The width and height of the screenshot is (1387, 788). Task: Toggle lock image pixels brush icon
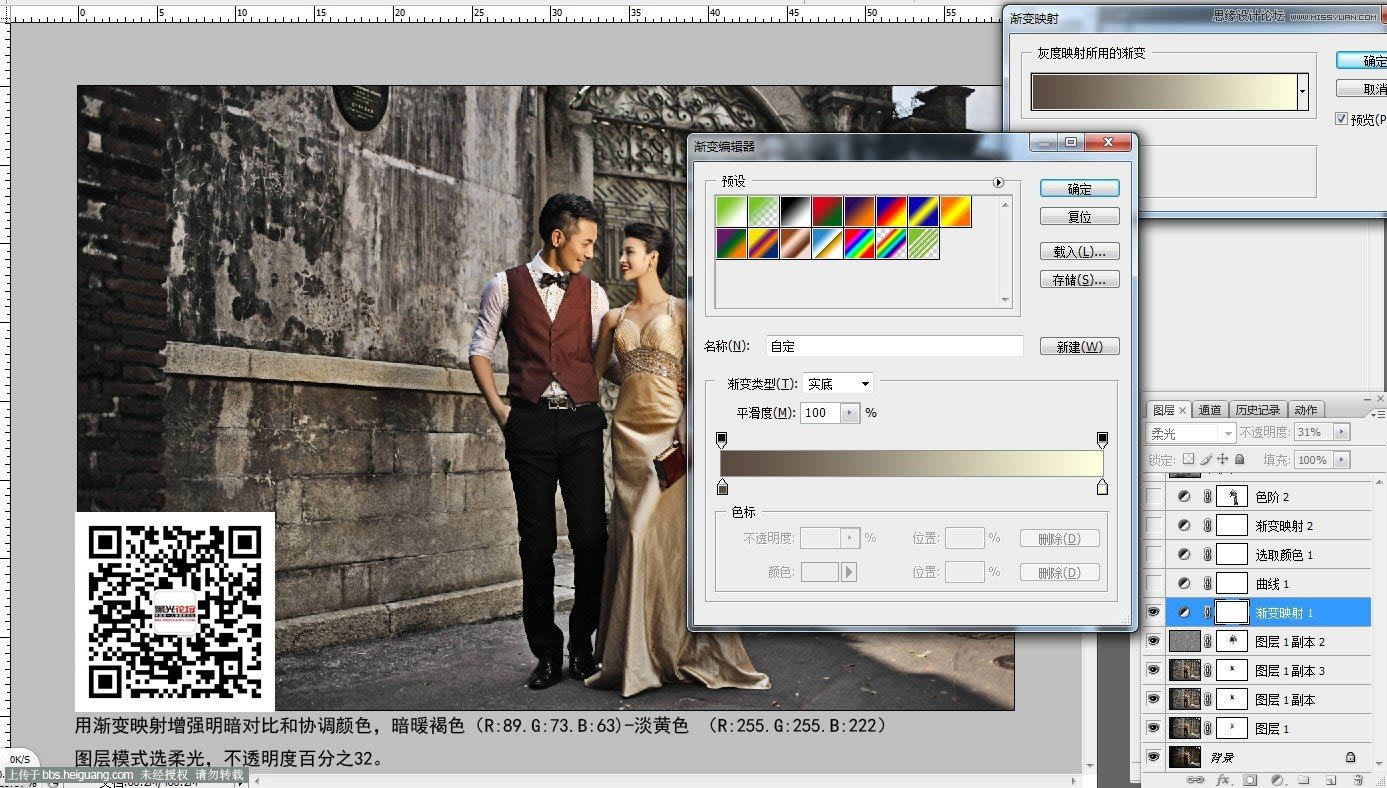(1206, 460)
